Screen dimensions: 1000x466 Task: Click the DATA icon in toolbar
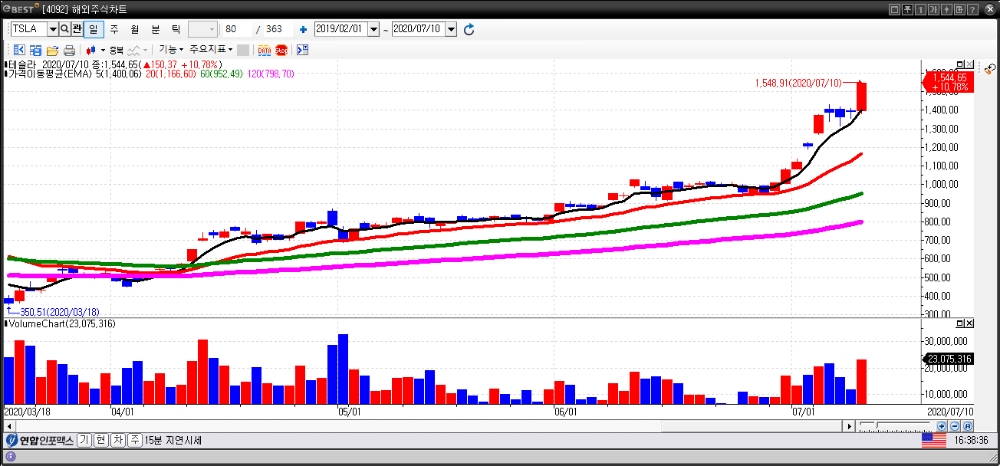point(264,50)
